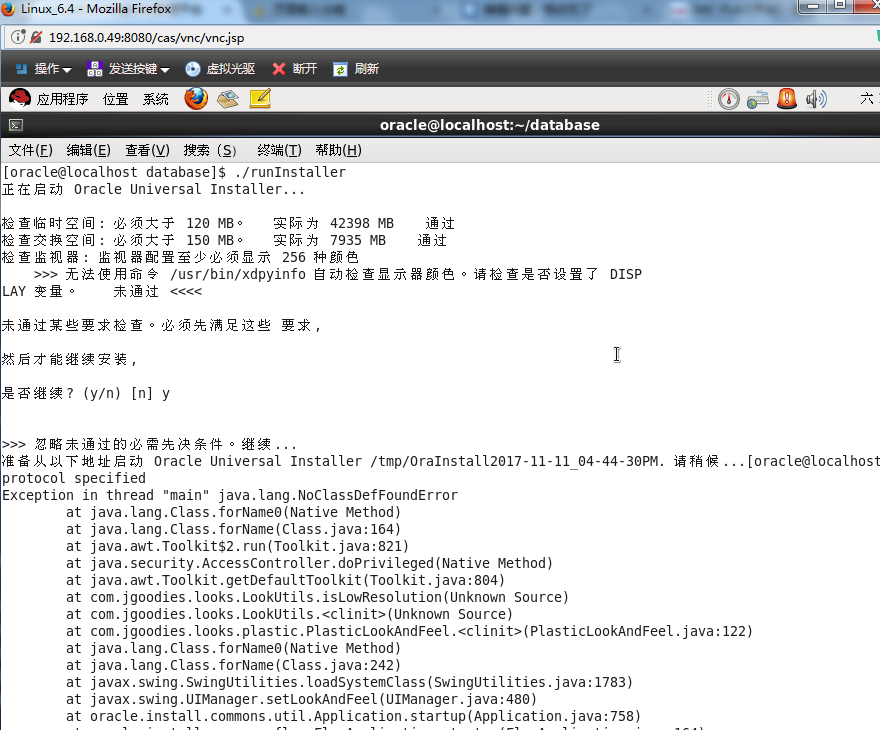Open the 终端(T) terminal menu
Screen dimensions: 880x730
click(x=279, y=150)
